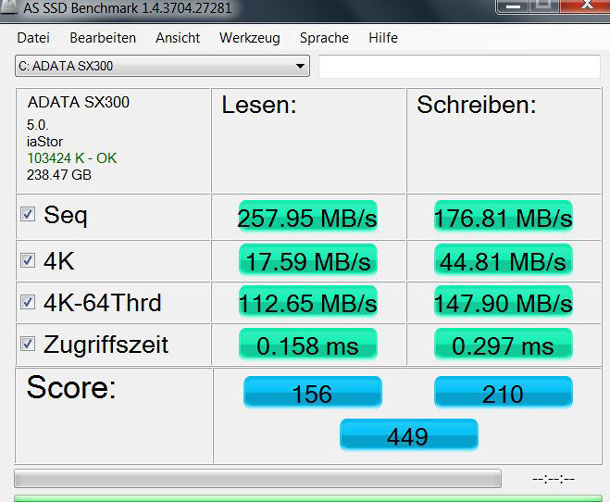
Task: Click the alignment status 103424 K - OK
Action: (72, 158)
